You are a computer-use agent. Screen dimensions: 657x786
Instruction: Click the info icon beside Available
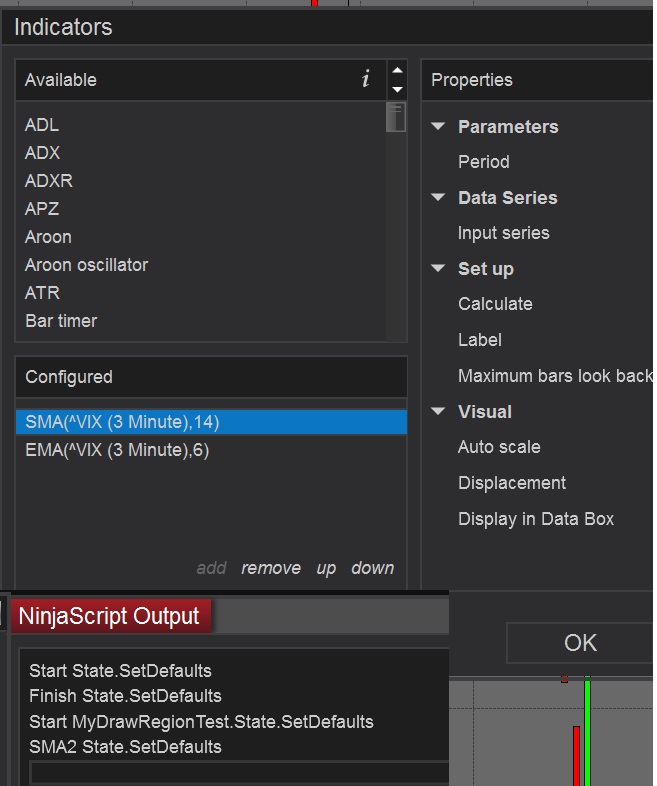[x=366, y=80]
